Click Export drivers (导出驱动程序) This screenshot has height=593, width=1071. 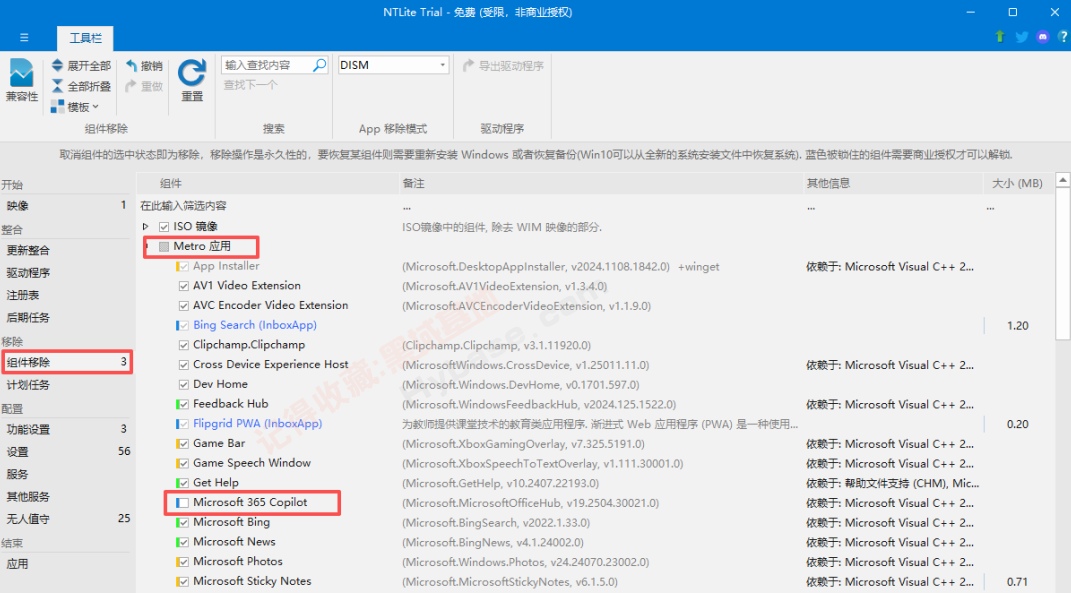503,66
